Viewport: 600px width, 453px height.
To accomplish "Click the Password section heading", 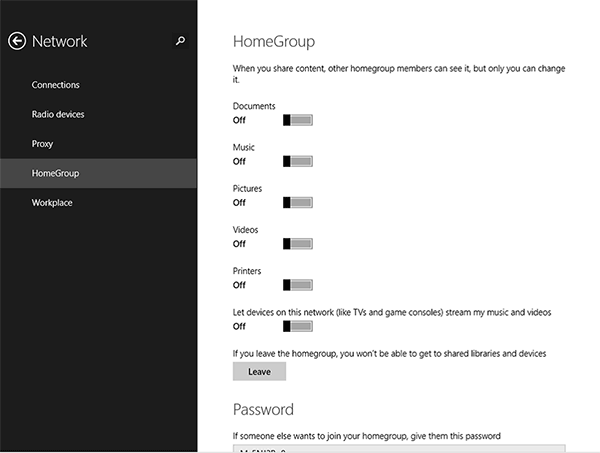I will pyautogui.click(x=263, y=409).
